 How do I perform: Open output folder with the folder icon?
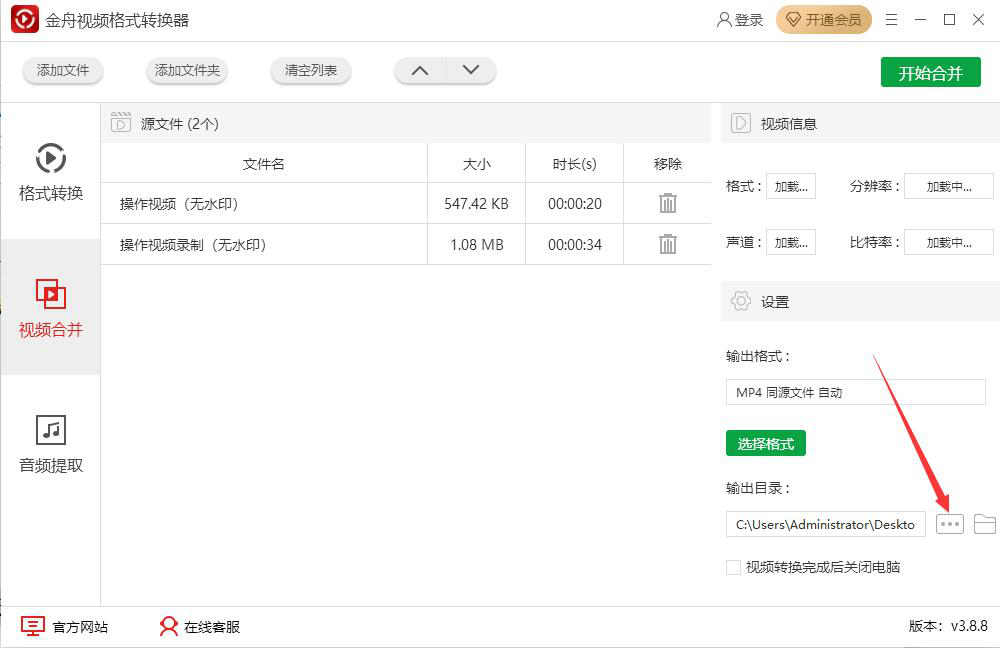[985, 524]
